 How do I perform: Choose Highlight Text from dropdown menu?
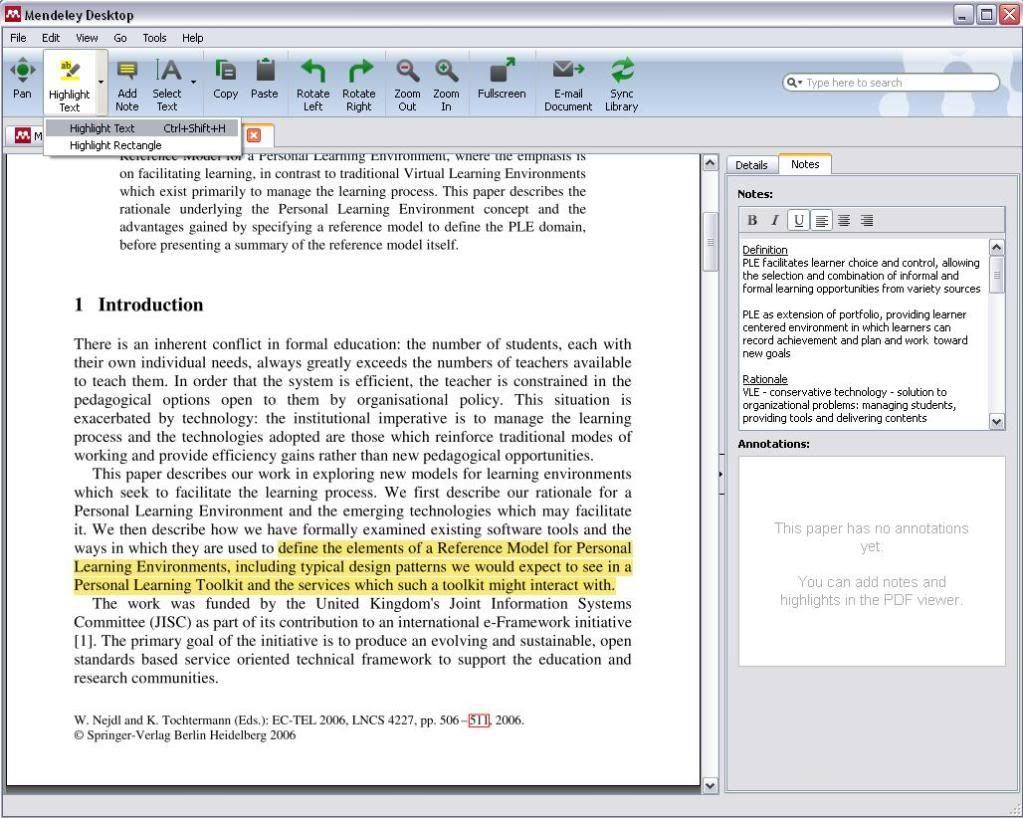pyautogui.click(x=142, y=129)
